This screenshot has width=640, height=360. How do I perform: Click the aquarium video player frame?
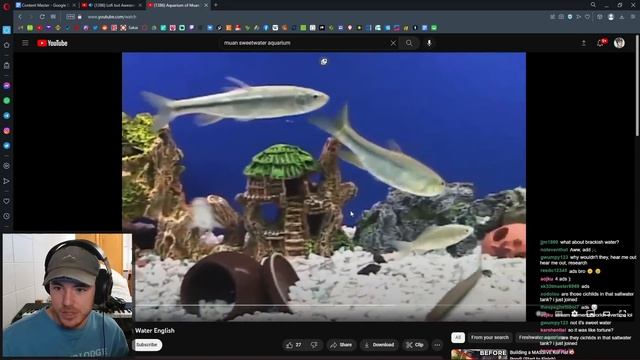(x=324, y=187)
